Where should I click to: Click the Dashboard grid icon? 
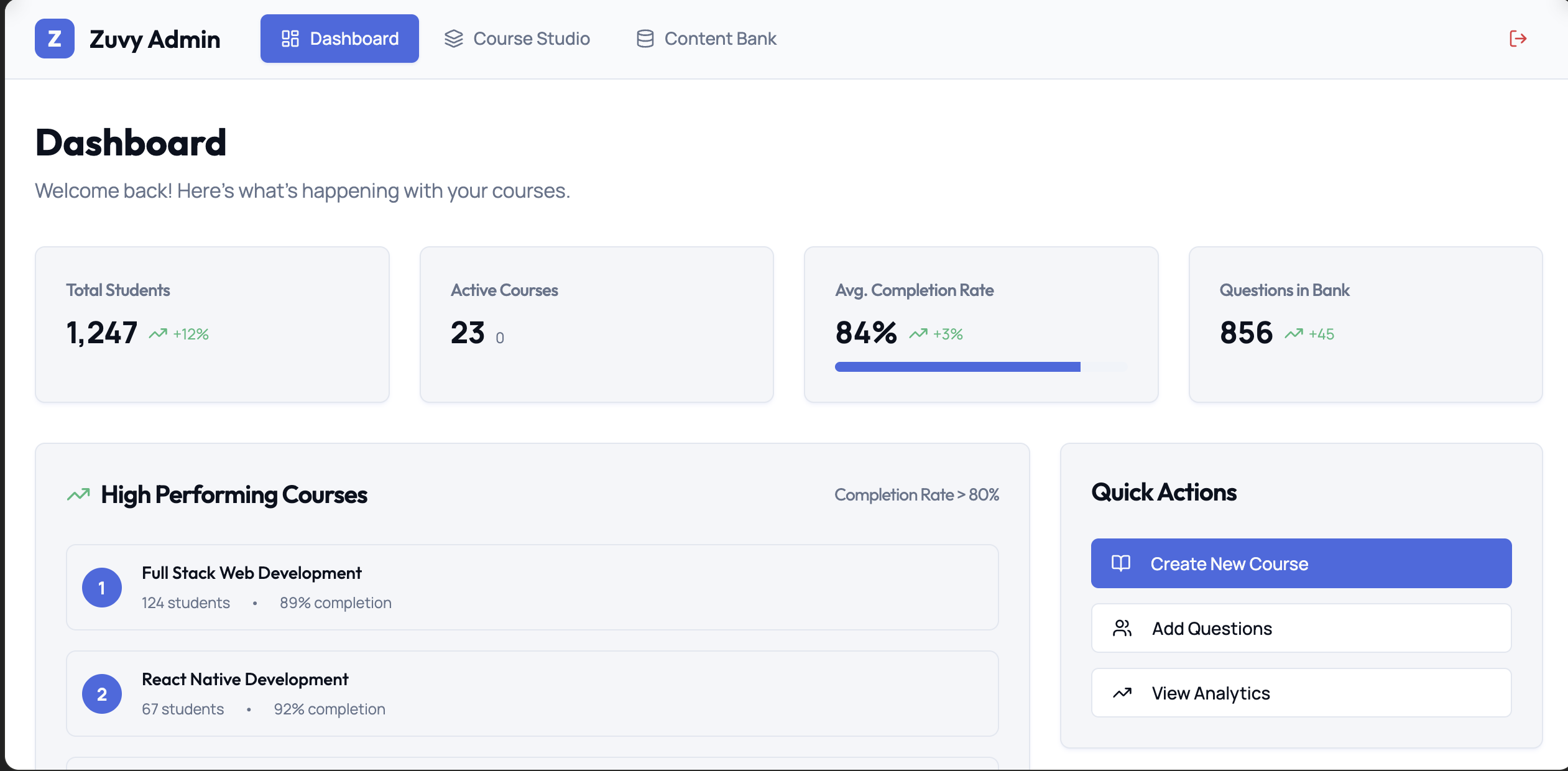click(x=290, y=39)
